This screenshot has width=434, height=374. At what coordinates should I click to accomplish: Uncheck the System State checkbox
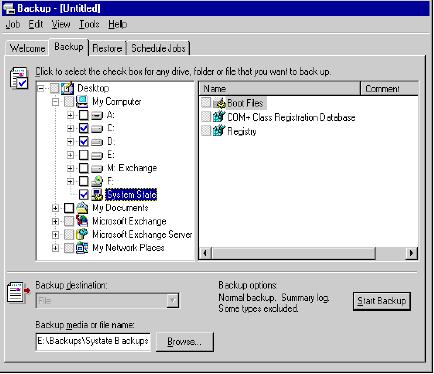point(83,195)
